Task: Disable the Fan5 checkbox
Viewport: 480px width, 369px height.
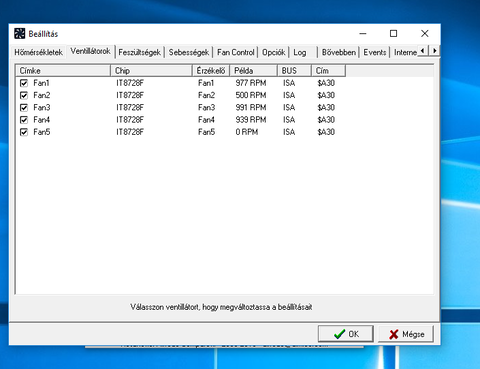Action: click(24, 132)
